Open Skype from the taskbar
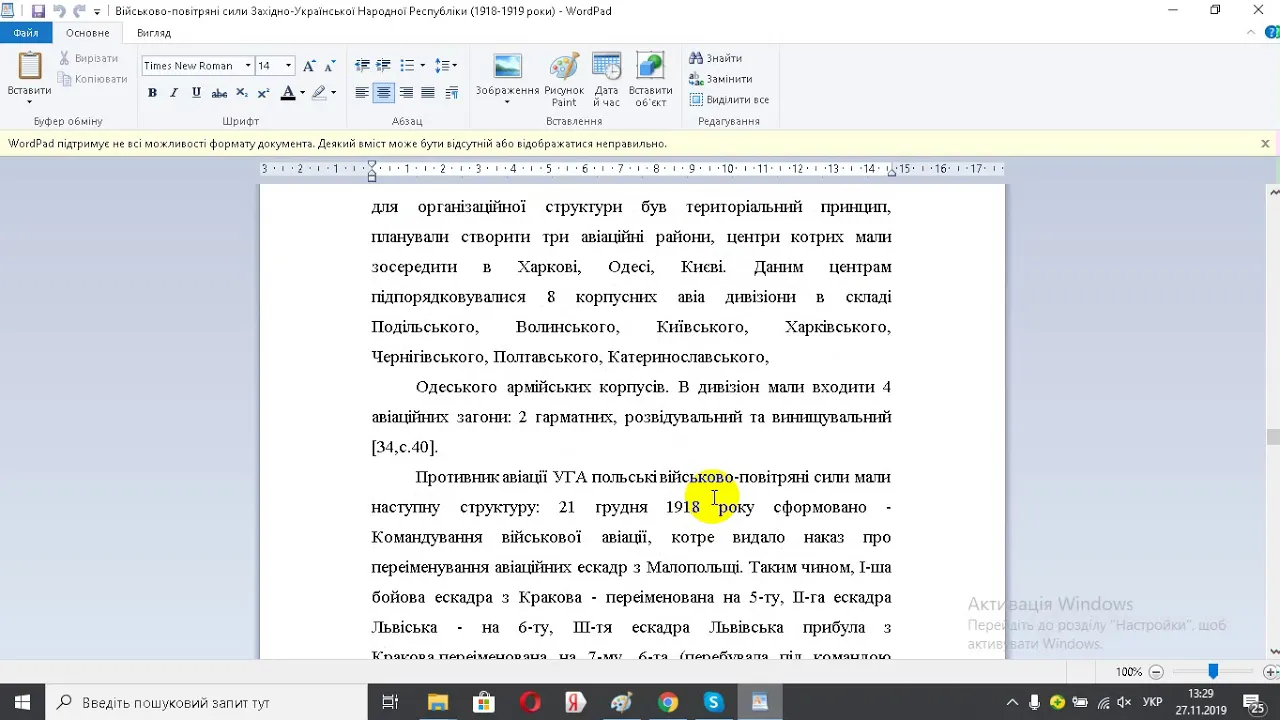Screen dimensions: 1280x720 (x=713, y=702)
